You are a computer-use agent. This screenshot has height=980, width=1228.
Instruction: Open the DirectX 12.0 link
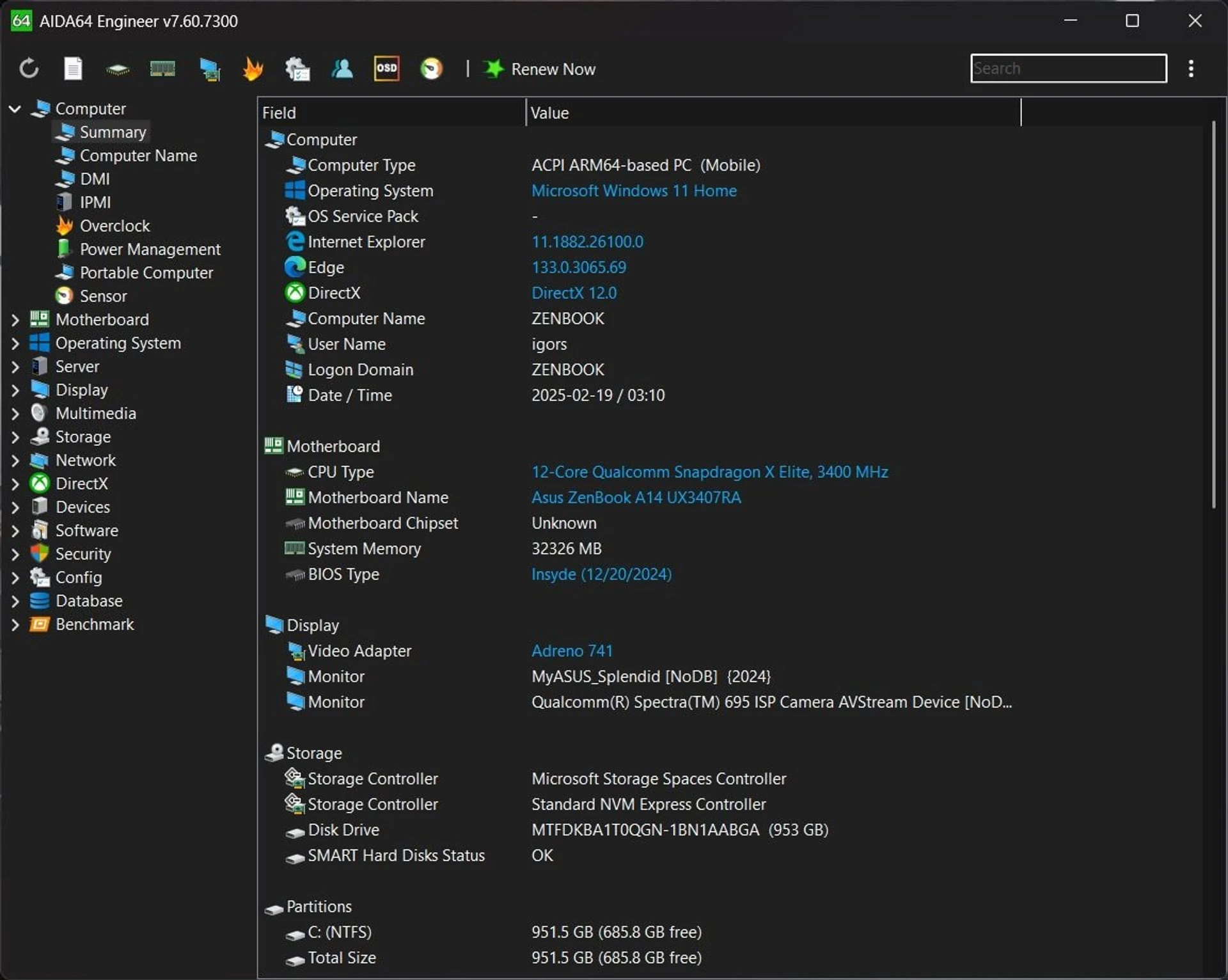574,293
